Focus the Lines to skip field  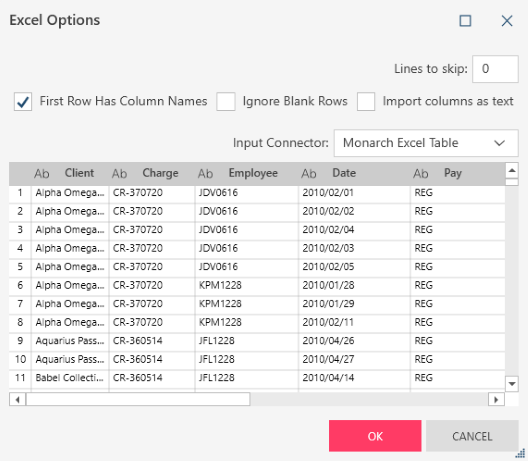[495, 69]
